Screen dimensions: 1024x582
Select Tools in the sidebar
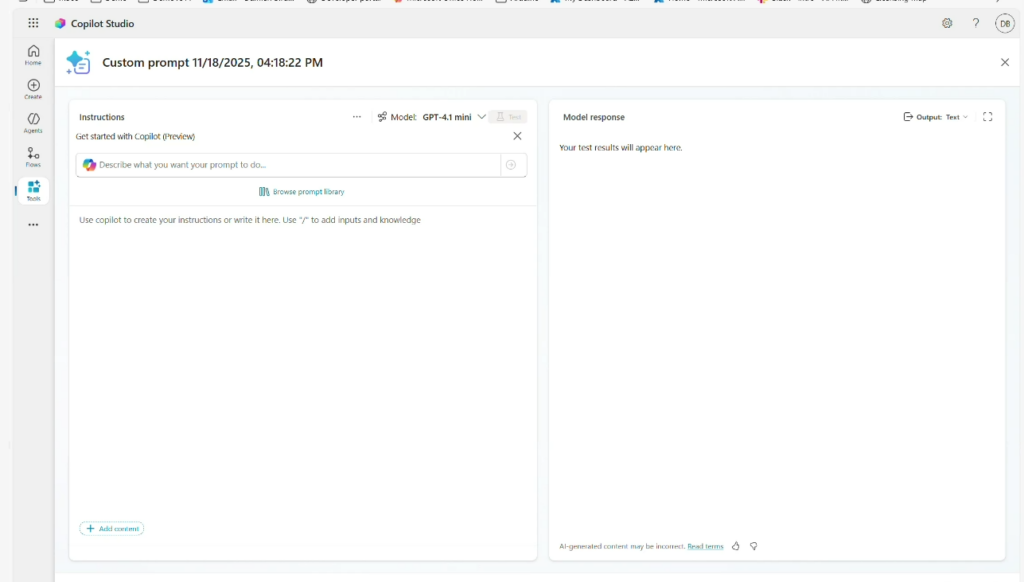click(33, 191)
